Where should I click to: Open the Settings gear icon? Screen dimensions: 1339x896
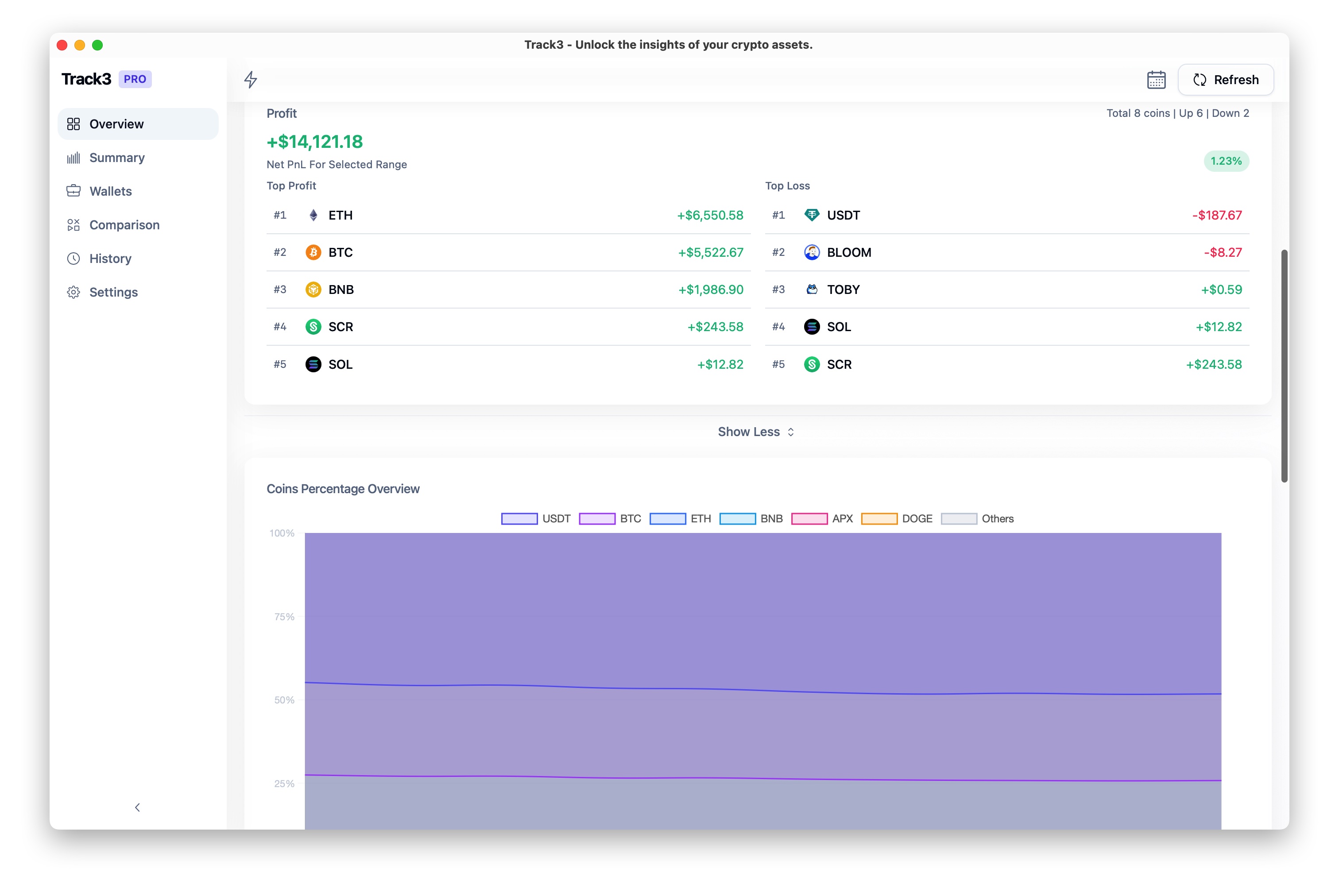[x=74, y=292]
